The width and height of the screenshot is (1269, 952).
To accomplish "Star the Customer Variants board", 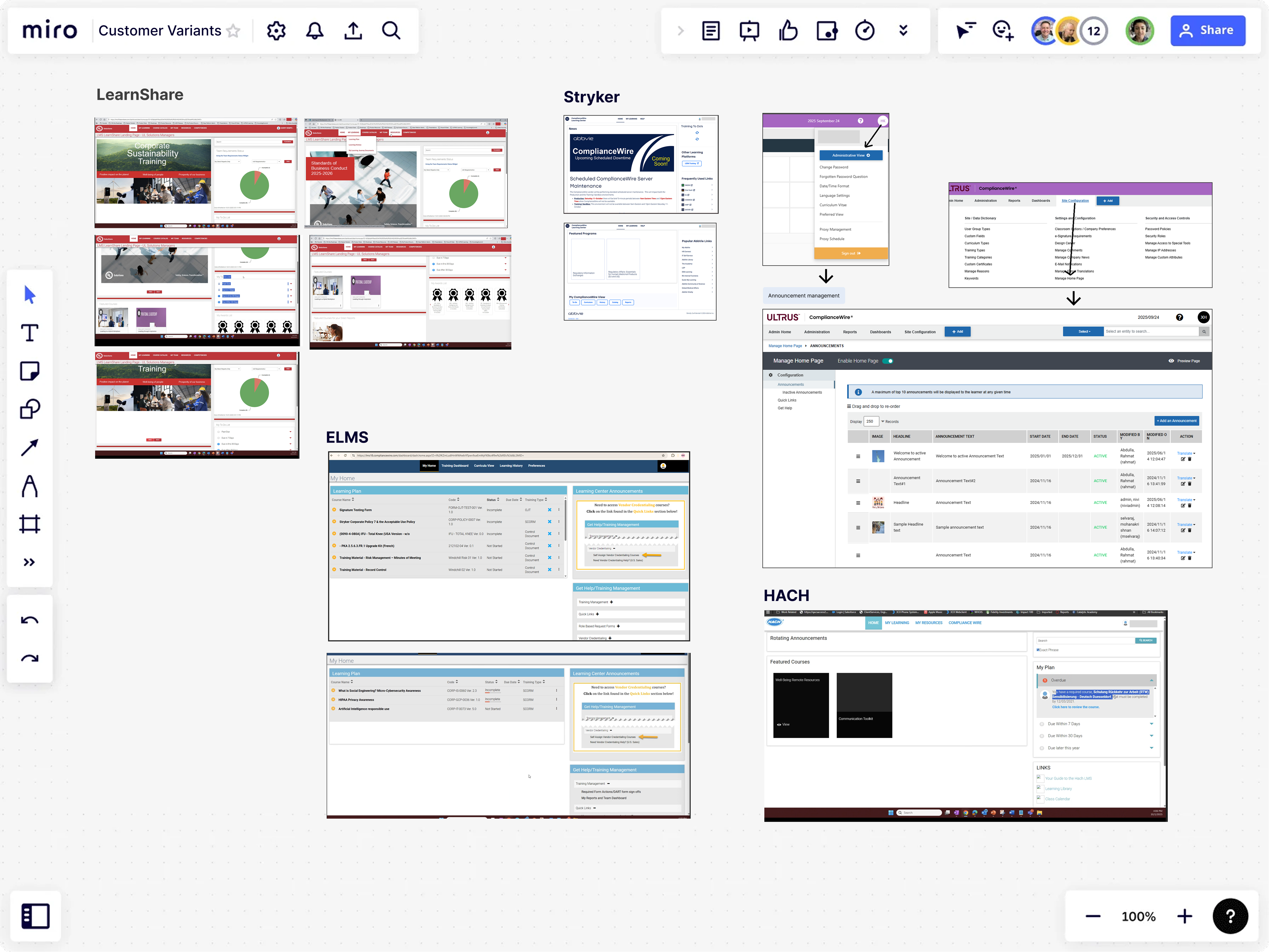I will [x=233, y=30].
